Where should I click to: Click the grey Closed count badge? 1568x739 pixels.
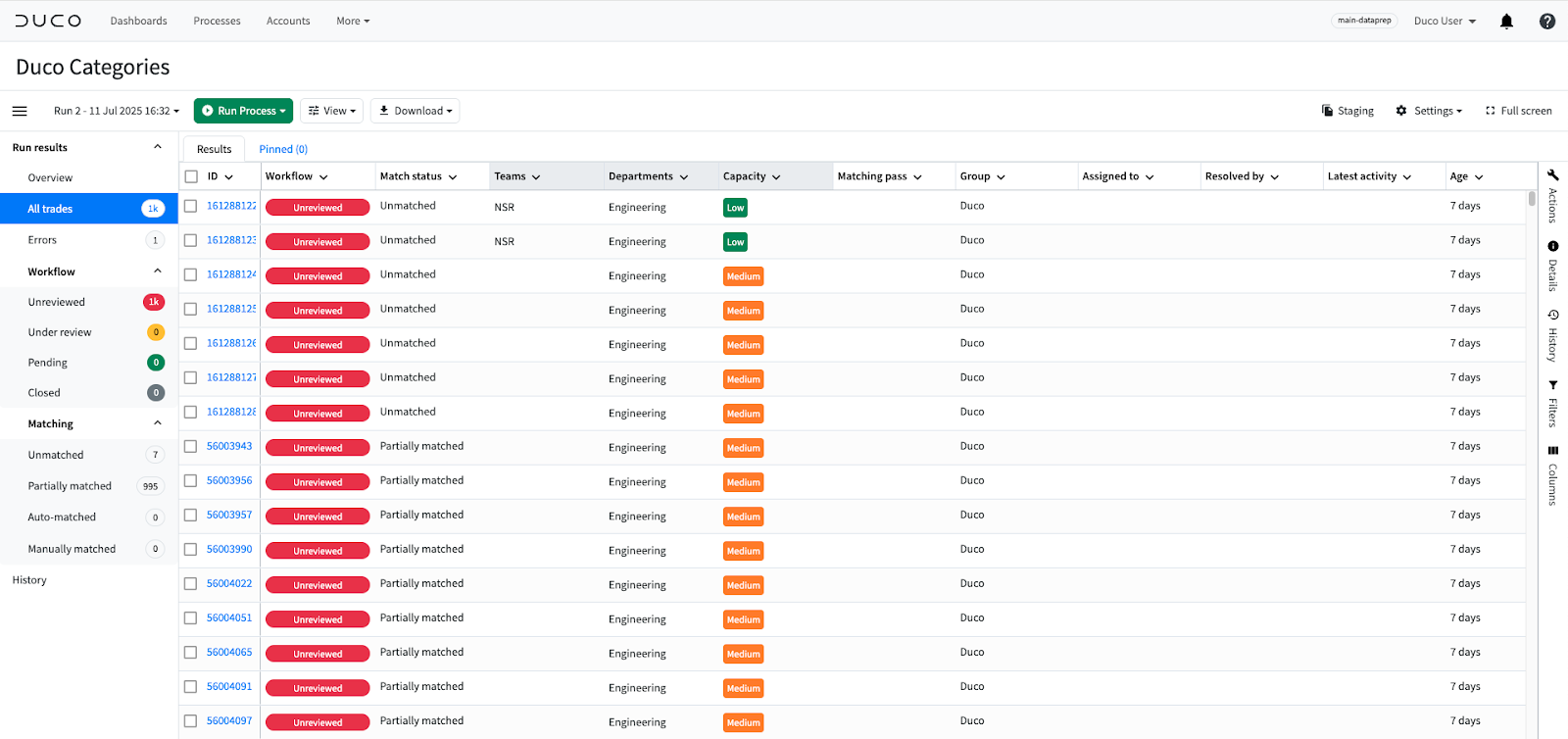(156, 393)
